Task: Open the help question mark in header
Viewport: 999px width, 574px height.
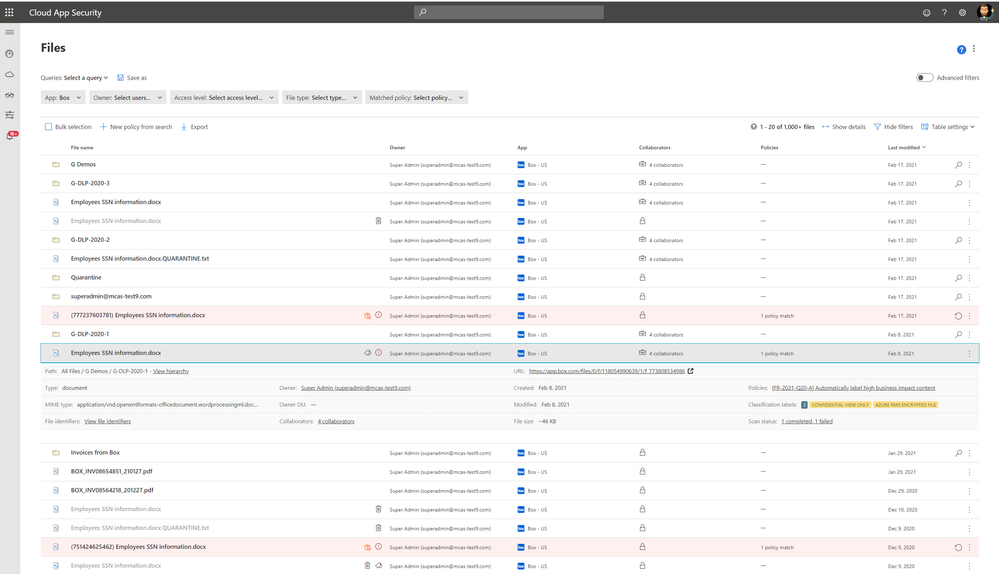Action: pyautogui.click(x=944, y=13)
